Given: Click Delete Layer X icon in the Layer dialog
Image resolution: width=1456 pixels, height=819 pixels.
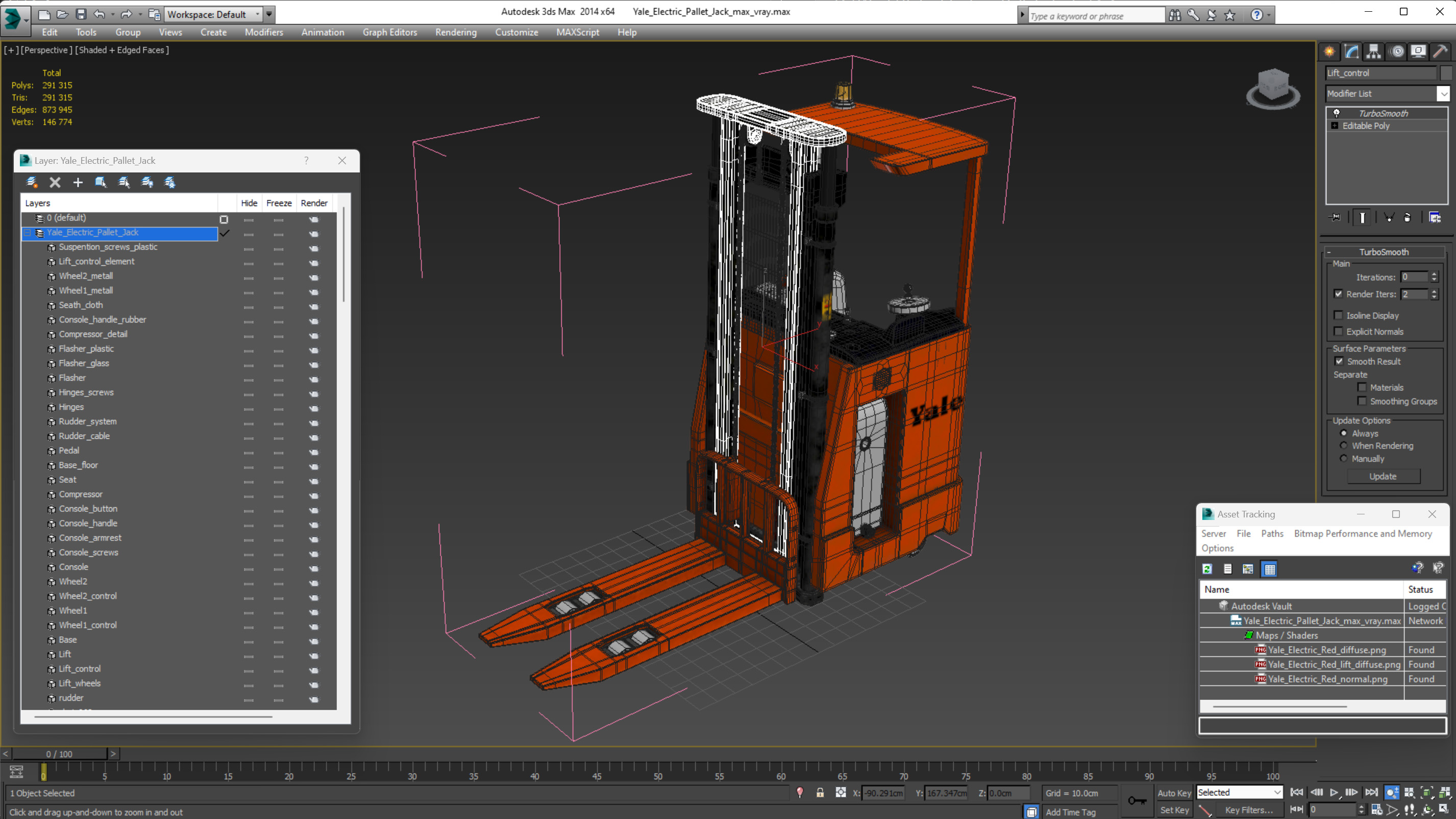Looking at the screenshot, I should pyautogui.click(x=55, y=182).
